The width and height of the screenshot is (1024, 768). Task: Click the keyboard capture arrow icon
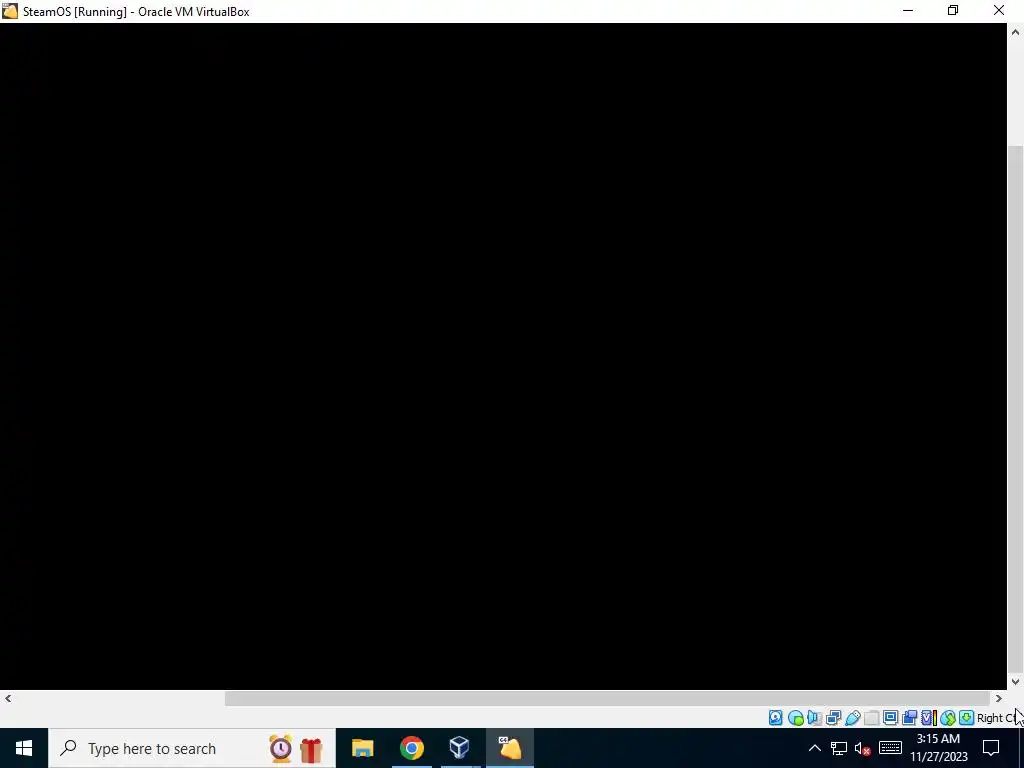pyautogui.click(x=967, y=718)
